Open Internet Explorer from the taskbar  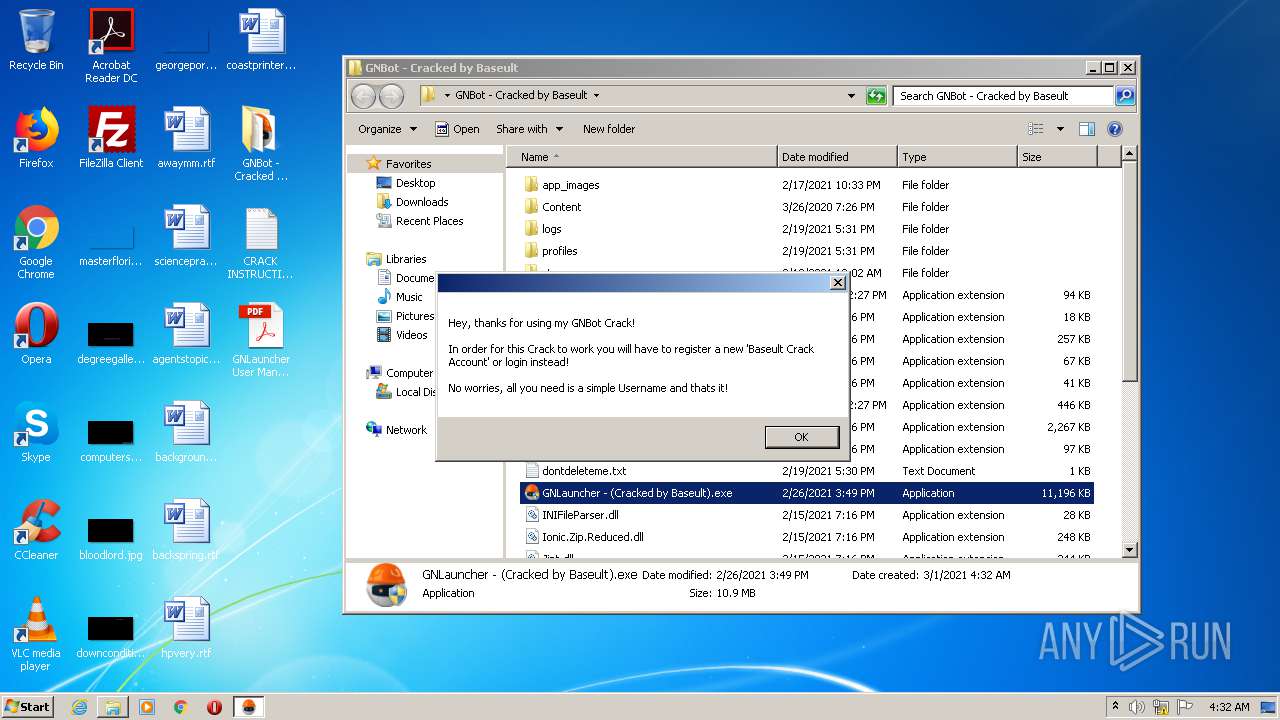coord(79,706)
